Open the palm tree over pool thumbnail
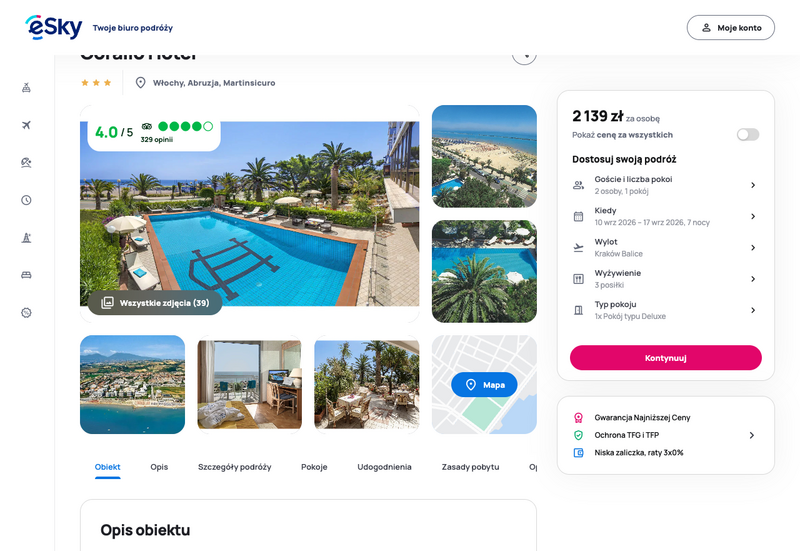800x551 pixels. (484, 271)
